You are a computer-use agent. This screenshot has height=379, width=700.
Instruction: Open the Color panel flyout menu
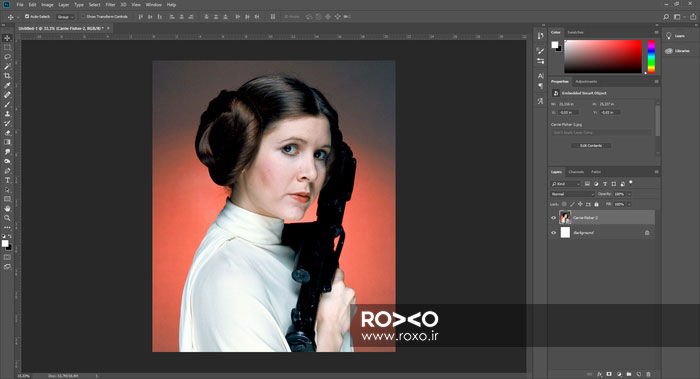[656, 32]
